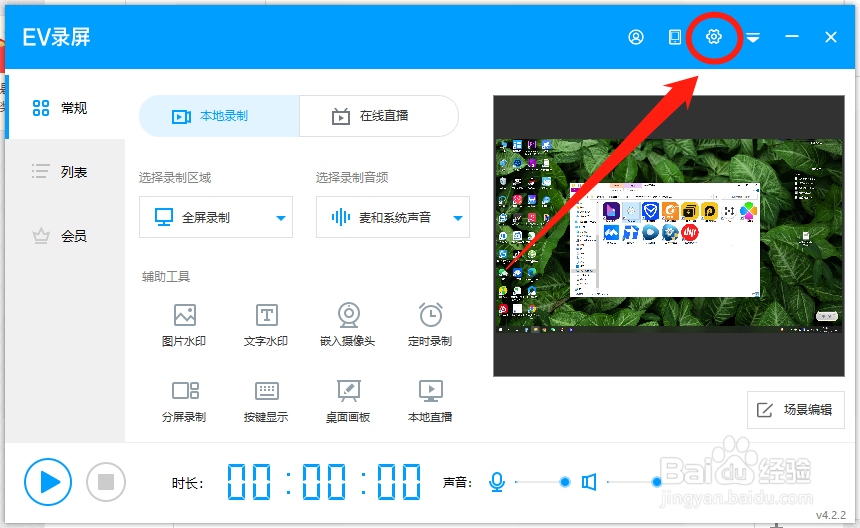This screenshot has width=860, height=528.
Task: Open the user account icon
Action: point(636,37)
